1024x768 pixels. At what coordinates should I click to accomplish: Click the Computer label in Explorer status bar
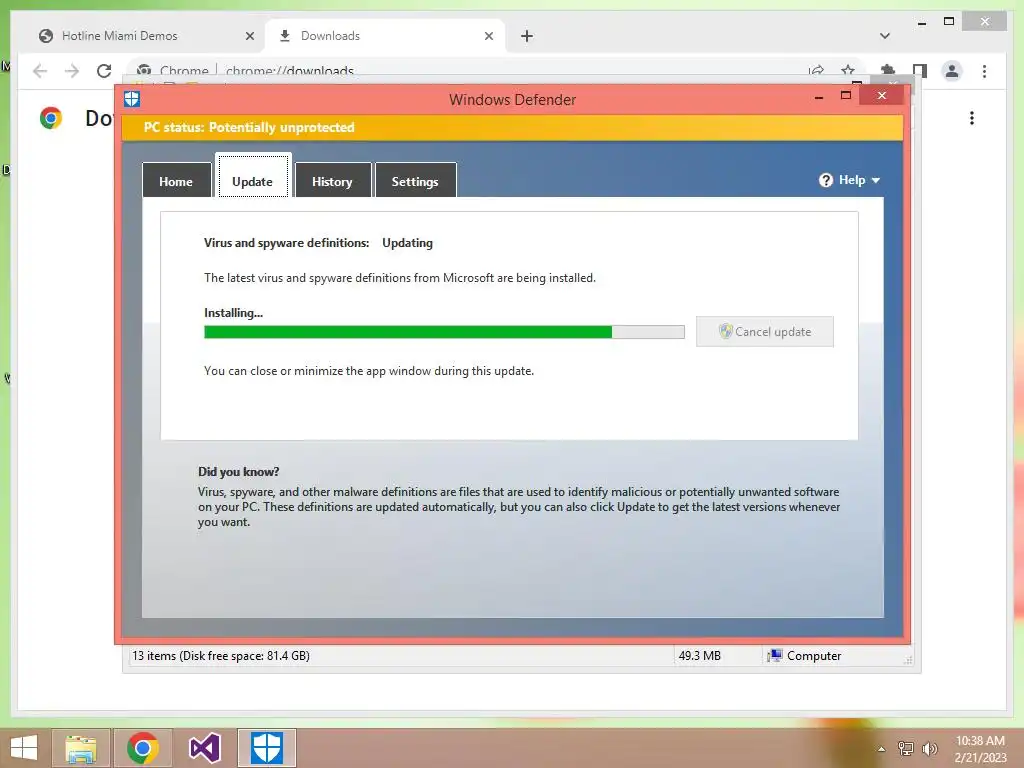(813, 656)
